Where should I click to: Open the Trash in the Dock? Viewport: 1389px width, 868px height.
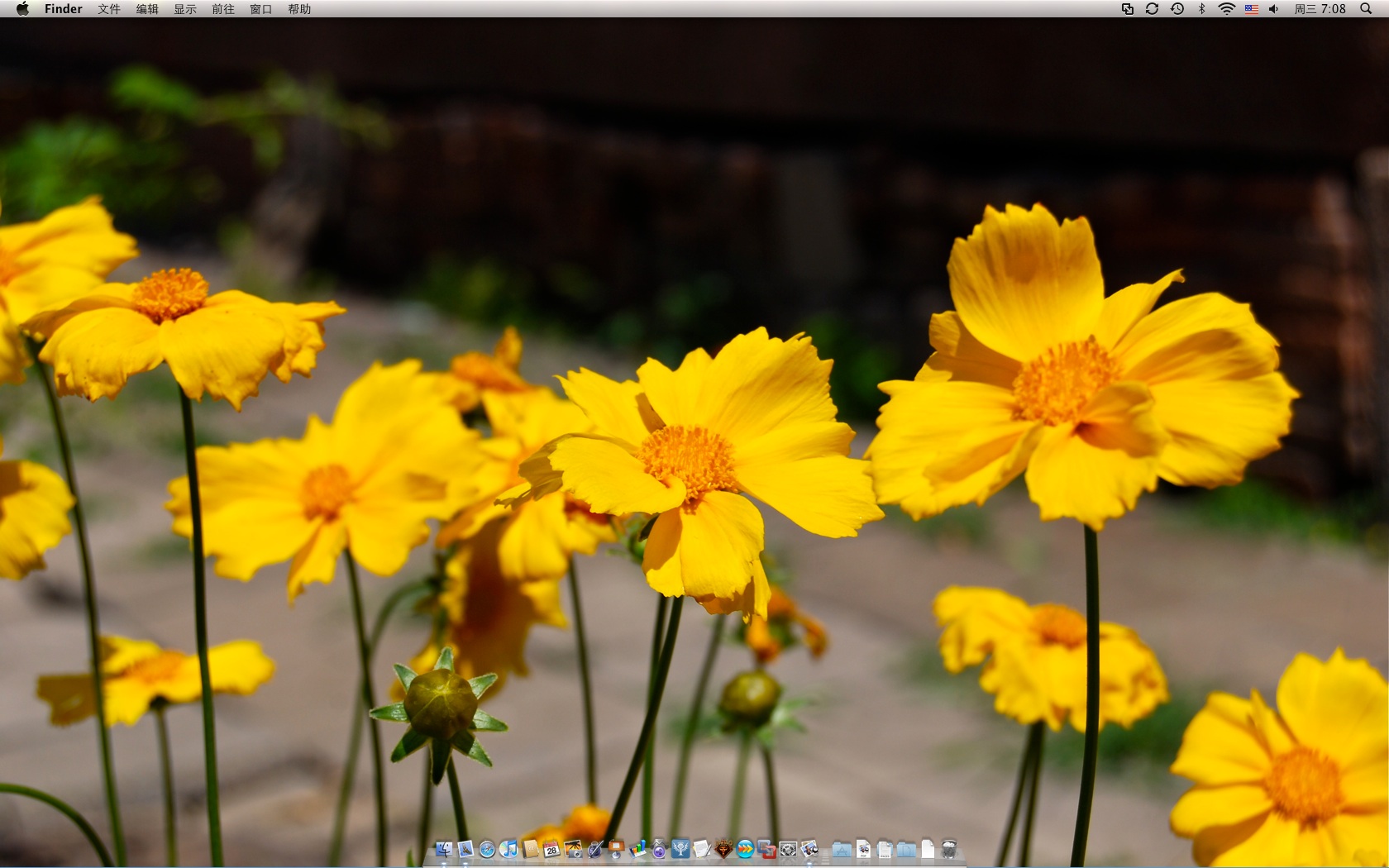pos(949,849)
